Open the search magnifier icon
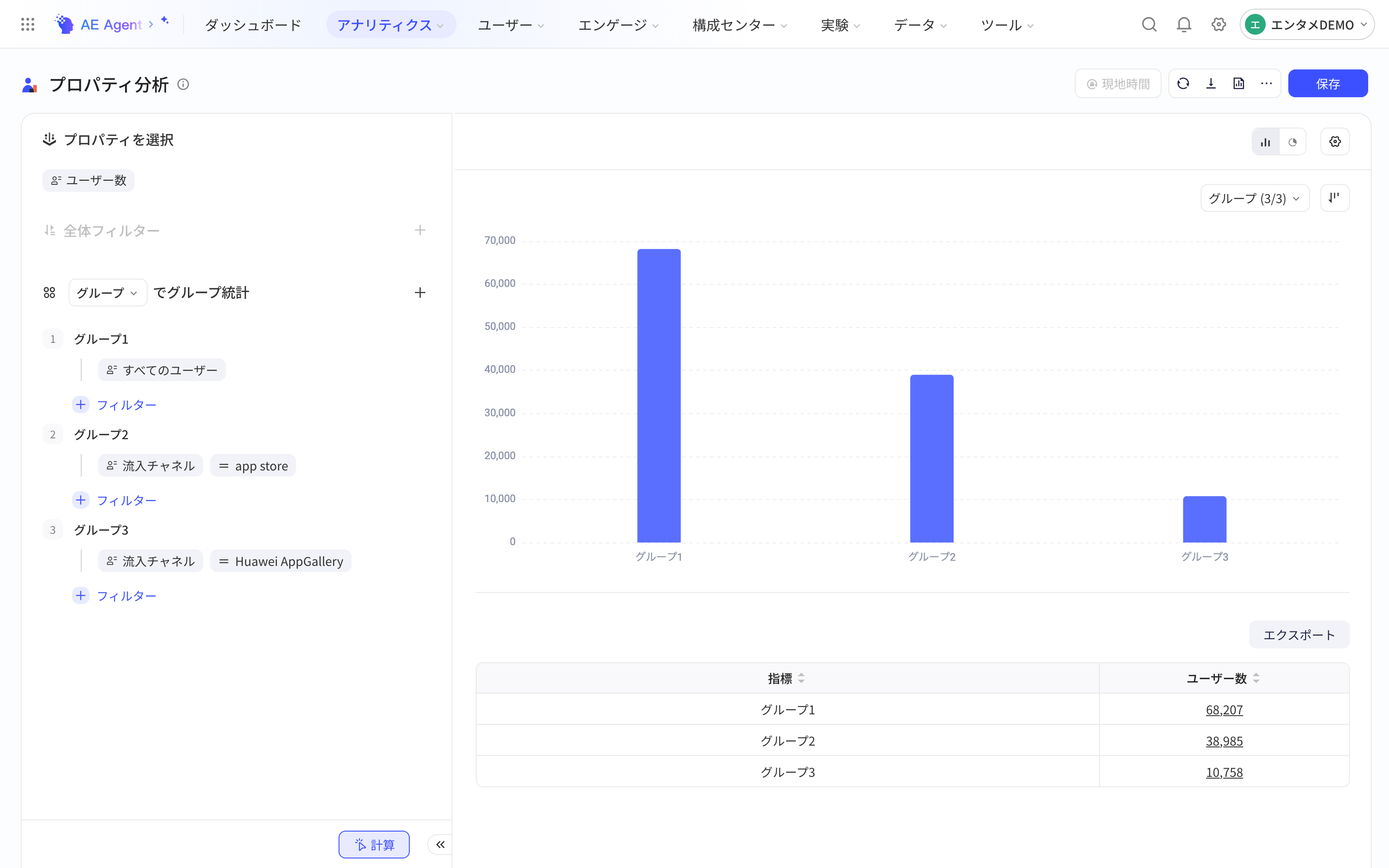The height and width of the screenshot is (868, 1389). (1149, 25)
